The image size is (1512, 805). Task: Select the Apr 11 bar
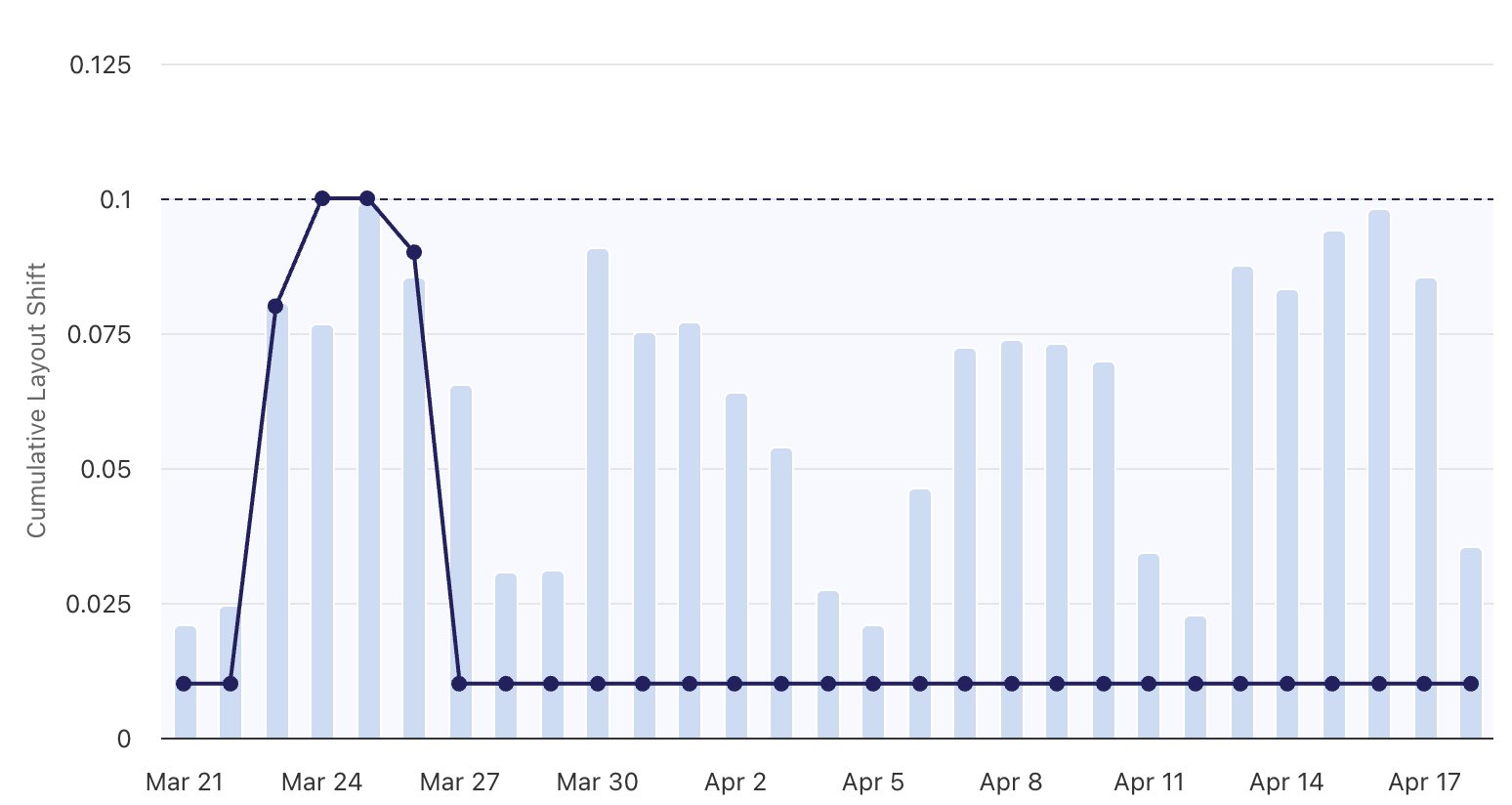[1149, 615]
